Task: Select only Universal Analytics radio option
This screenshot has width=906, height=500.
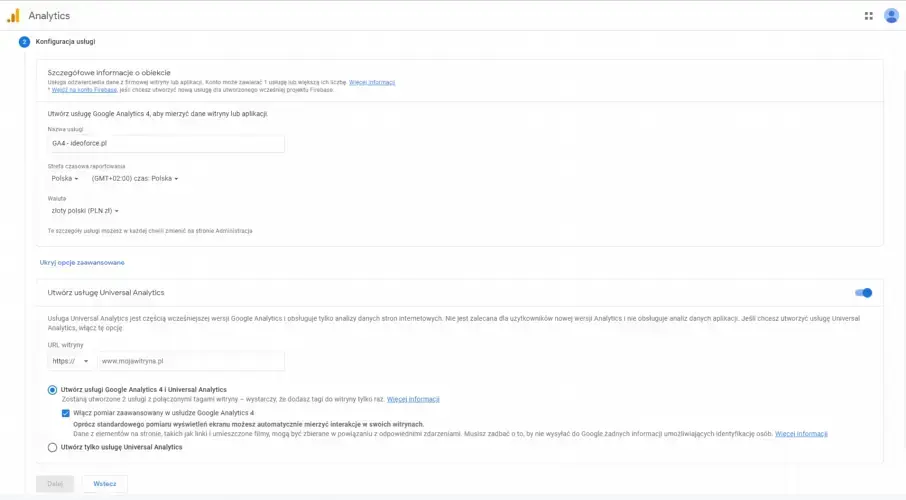Action: click(x=52, y=447)
